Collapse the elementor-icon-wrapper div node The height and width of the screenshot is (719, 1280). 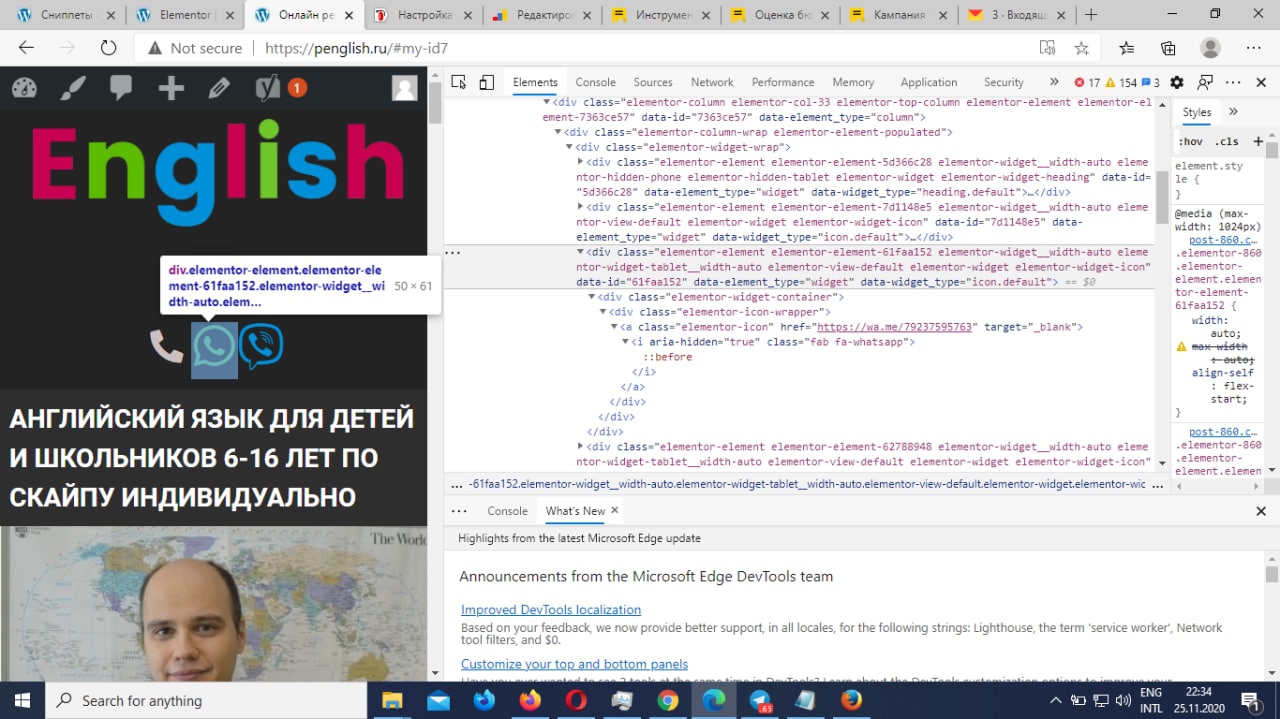point(603,312)
